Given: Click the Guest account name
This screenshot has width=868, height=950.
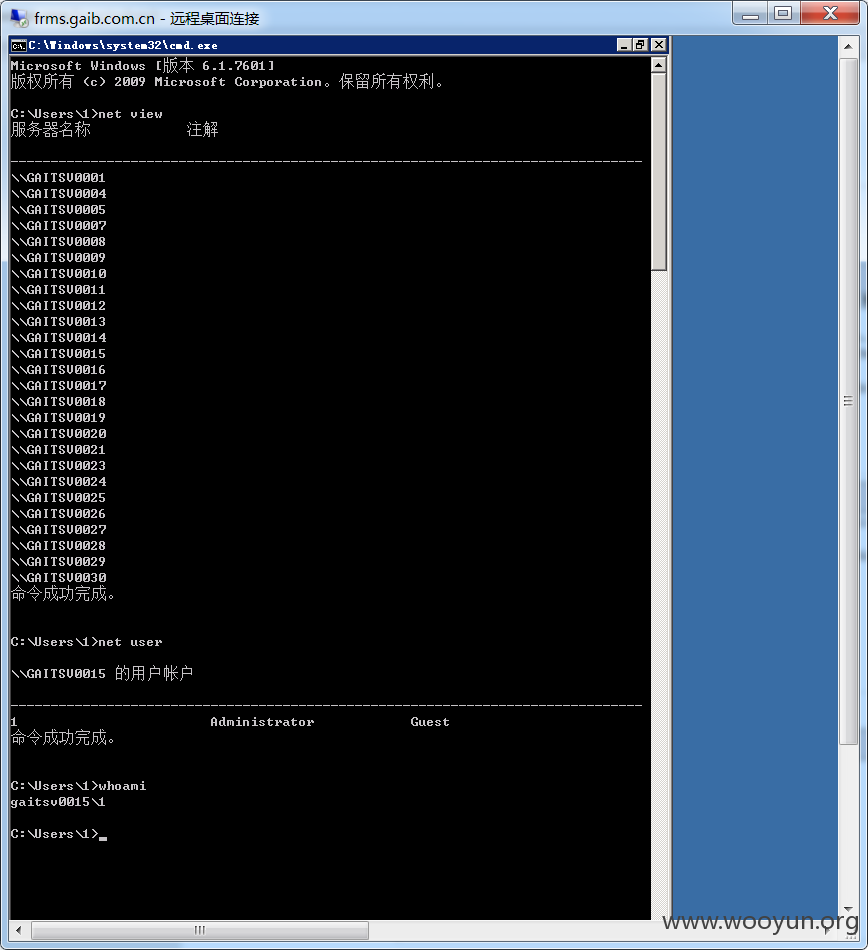Looking at the screenshot, I should point(430,722).
